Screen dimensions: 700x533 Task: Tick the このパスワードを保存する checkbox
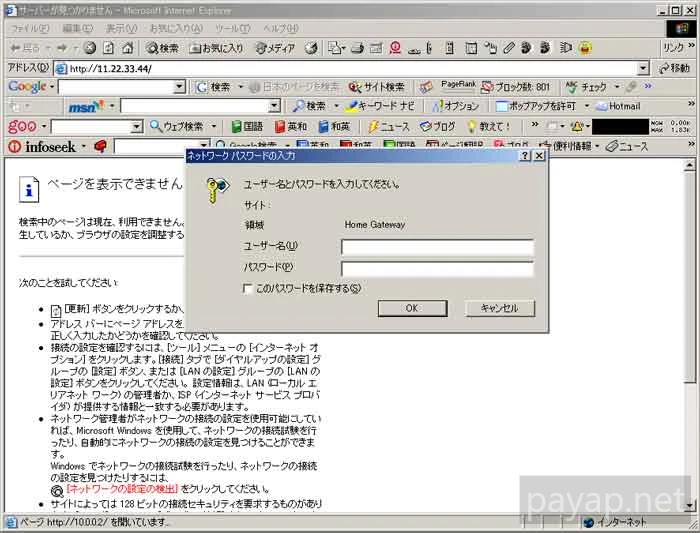(247, 288)
